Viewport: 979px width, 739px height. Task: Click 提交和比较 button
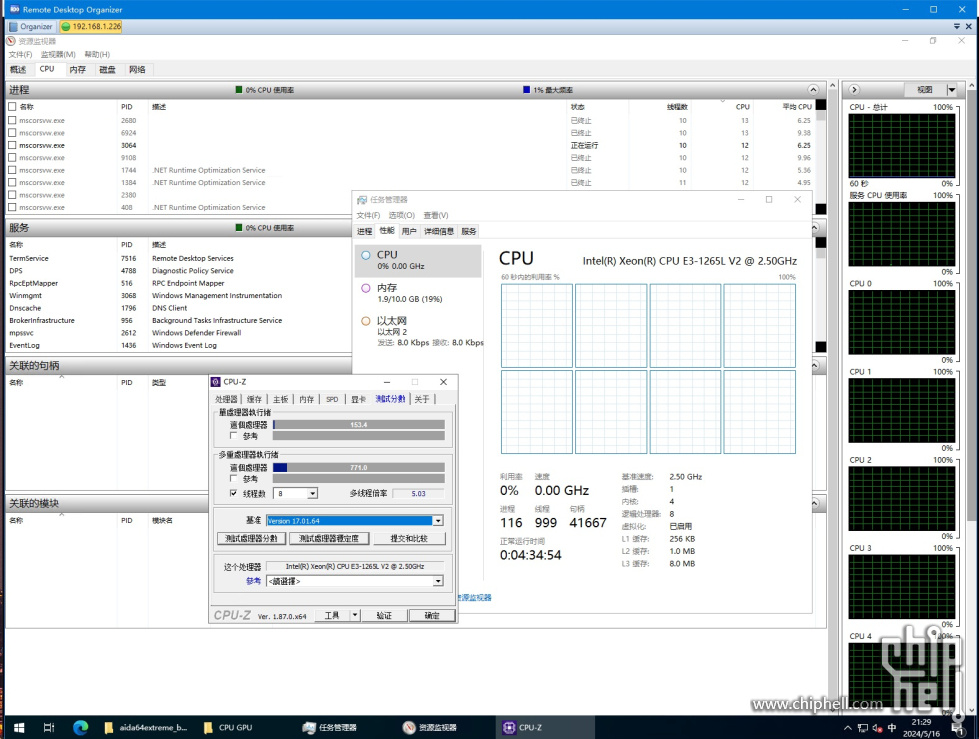[409, 538]
